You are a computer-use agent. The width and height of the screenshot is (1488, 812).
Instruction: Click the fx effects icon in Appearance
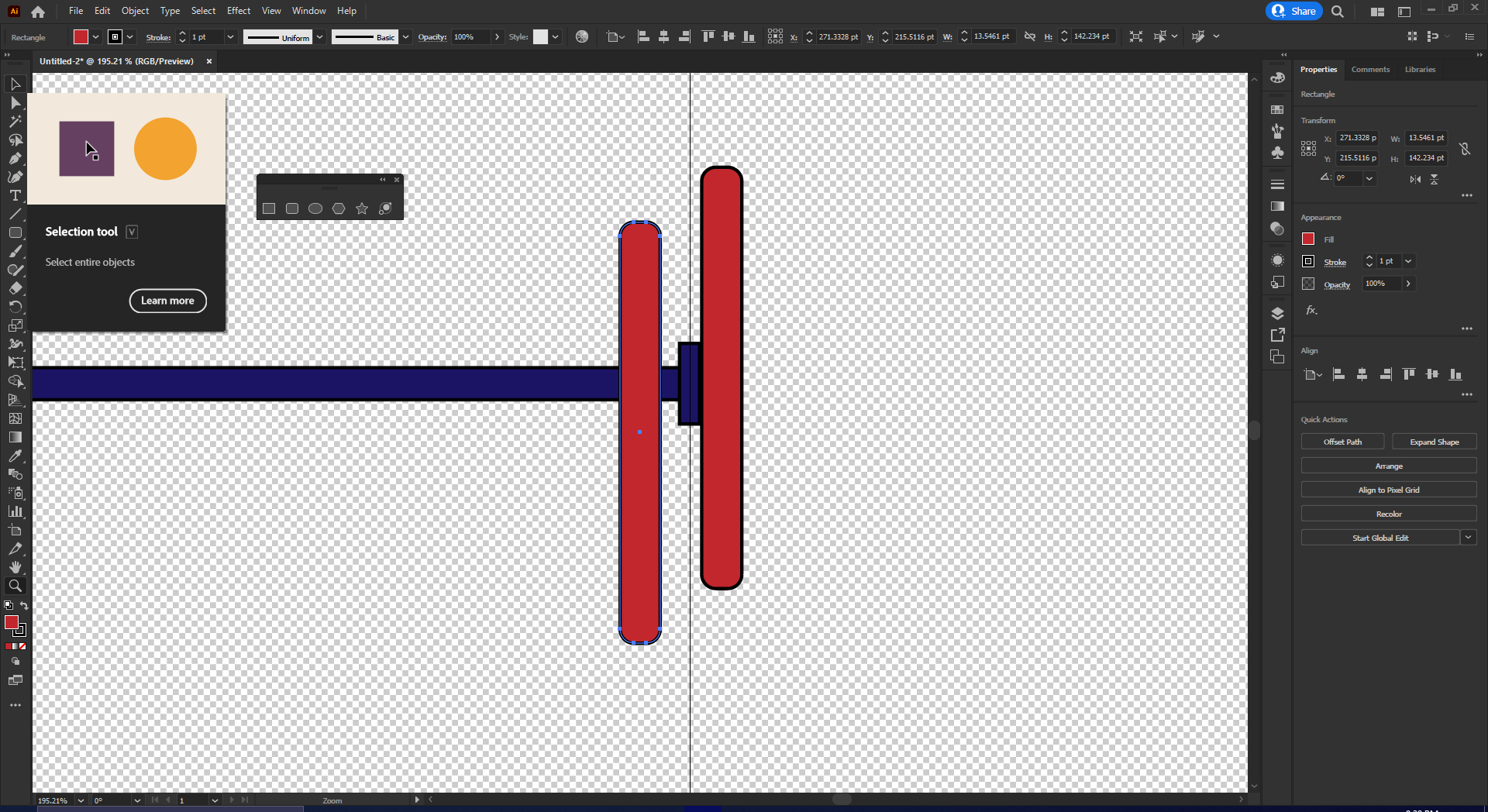1311,310
